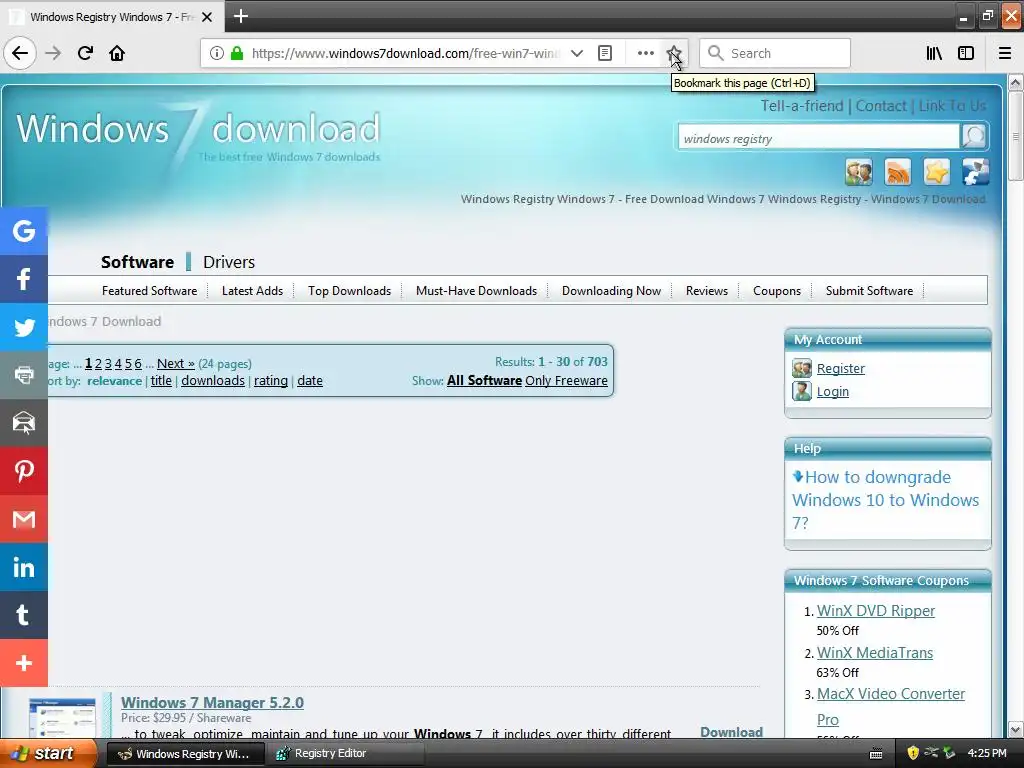Open WinX DVD Ripper coupon link

coord(876,611)
